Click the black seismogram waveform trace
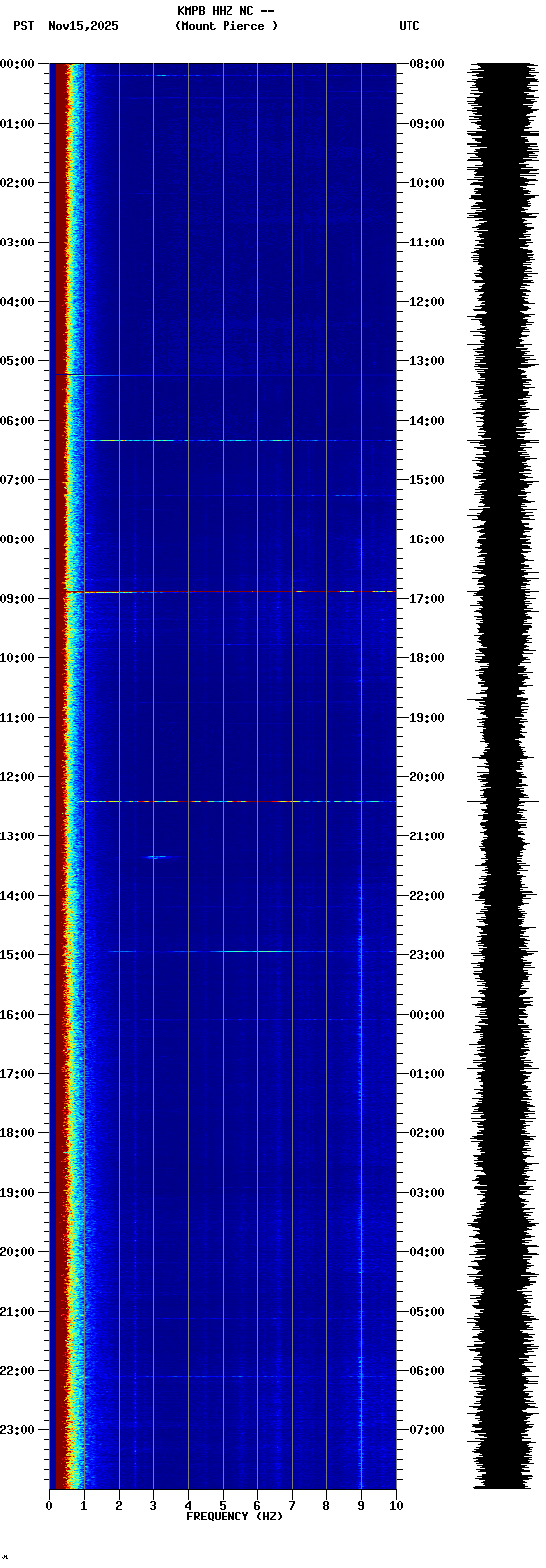 502,776
